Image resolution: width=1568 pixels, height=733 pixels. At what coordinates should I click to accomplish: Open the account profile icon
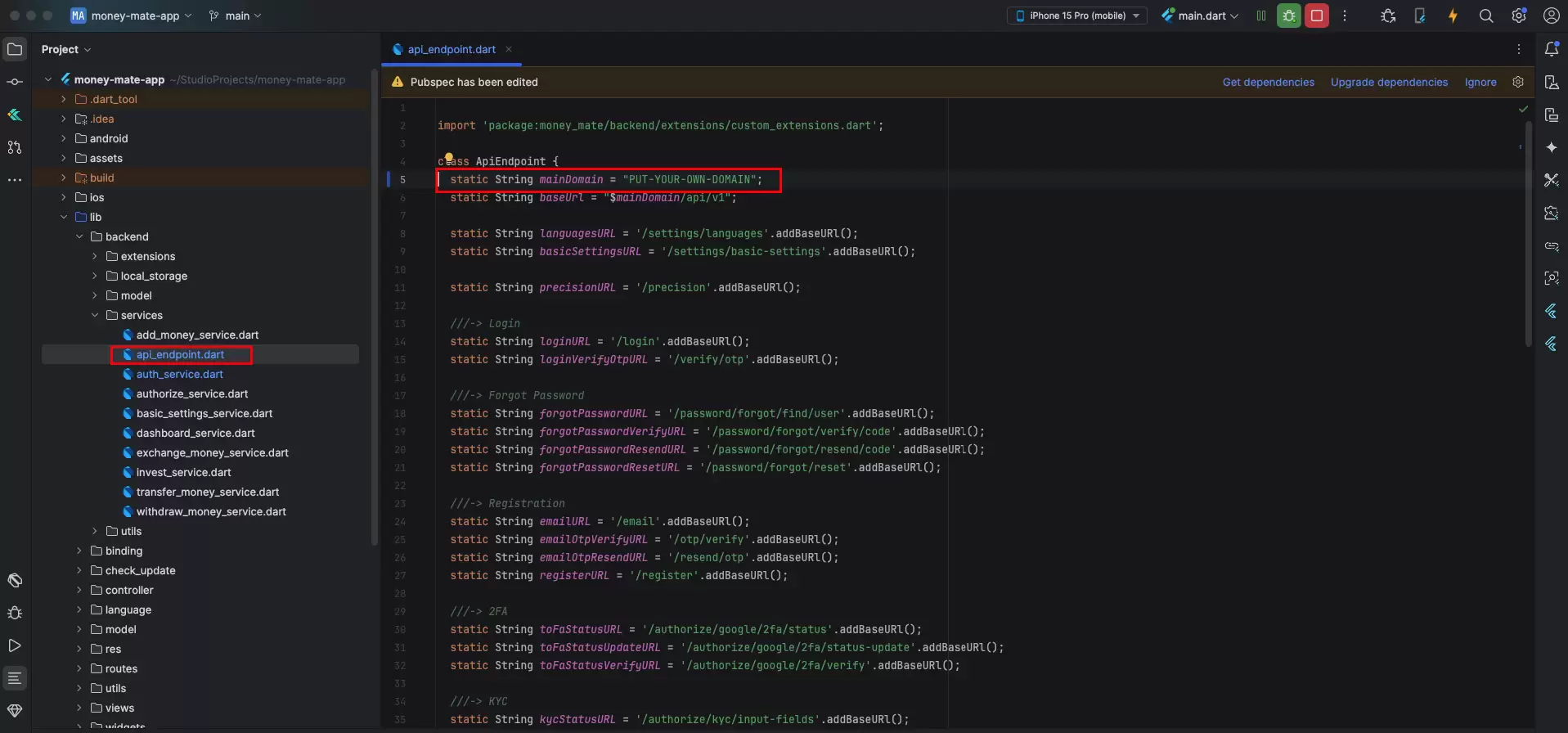coord(1551,16)
